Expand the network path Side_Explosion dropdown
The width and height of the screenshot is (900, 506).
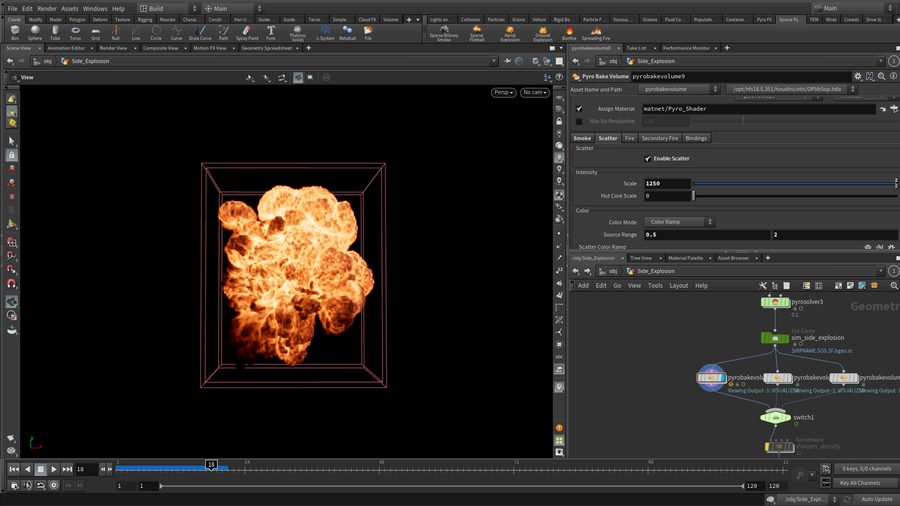[x=880, y=271]
